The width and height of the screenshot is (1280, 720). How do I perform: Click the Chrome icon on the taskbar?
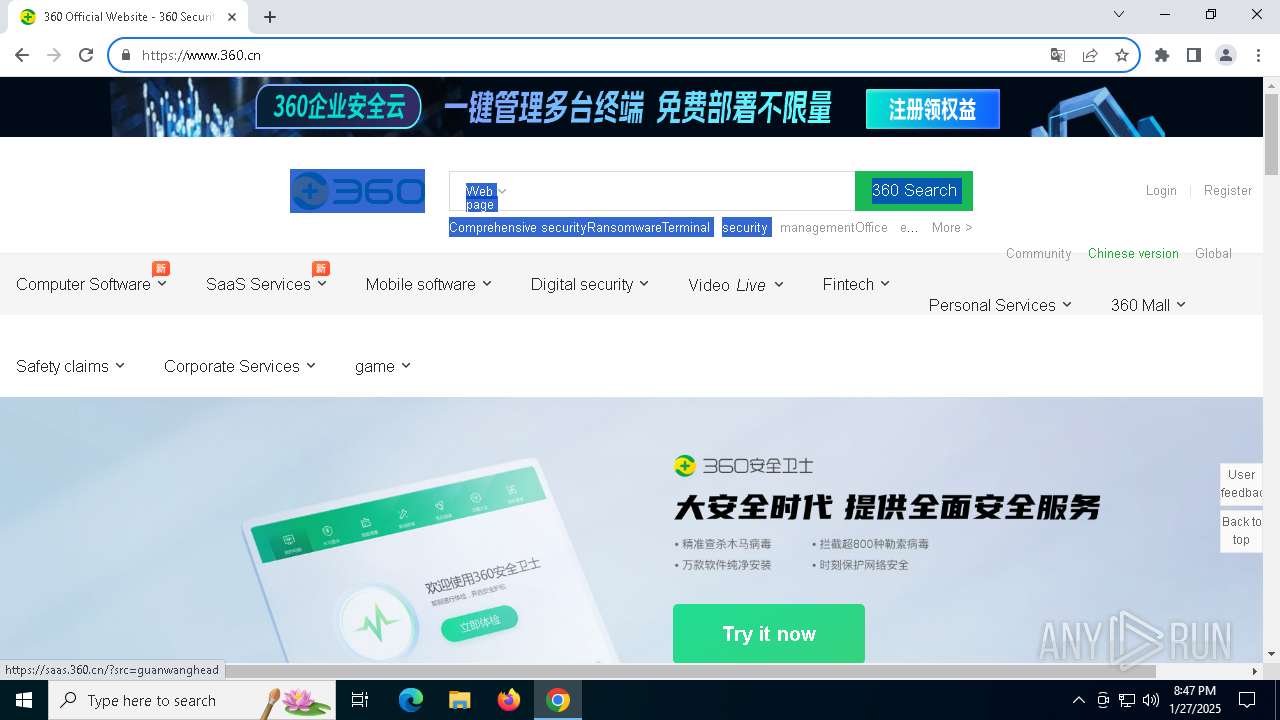(x=558, y=700)
